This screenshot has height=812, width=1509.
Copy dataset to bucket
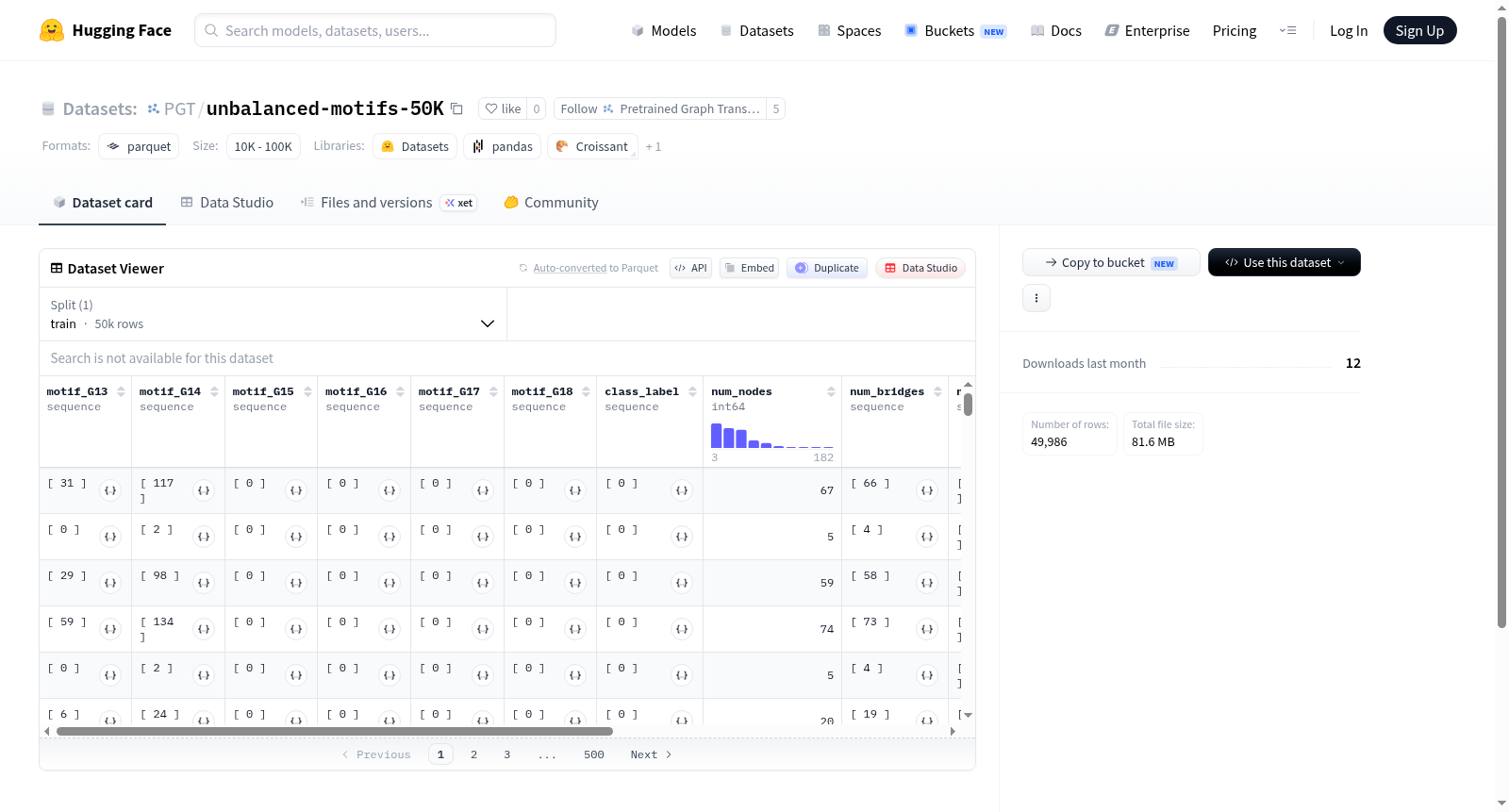click(1111, 262)
